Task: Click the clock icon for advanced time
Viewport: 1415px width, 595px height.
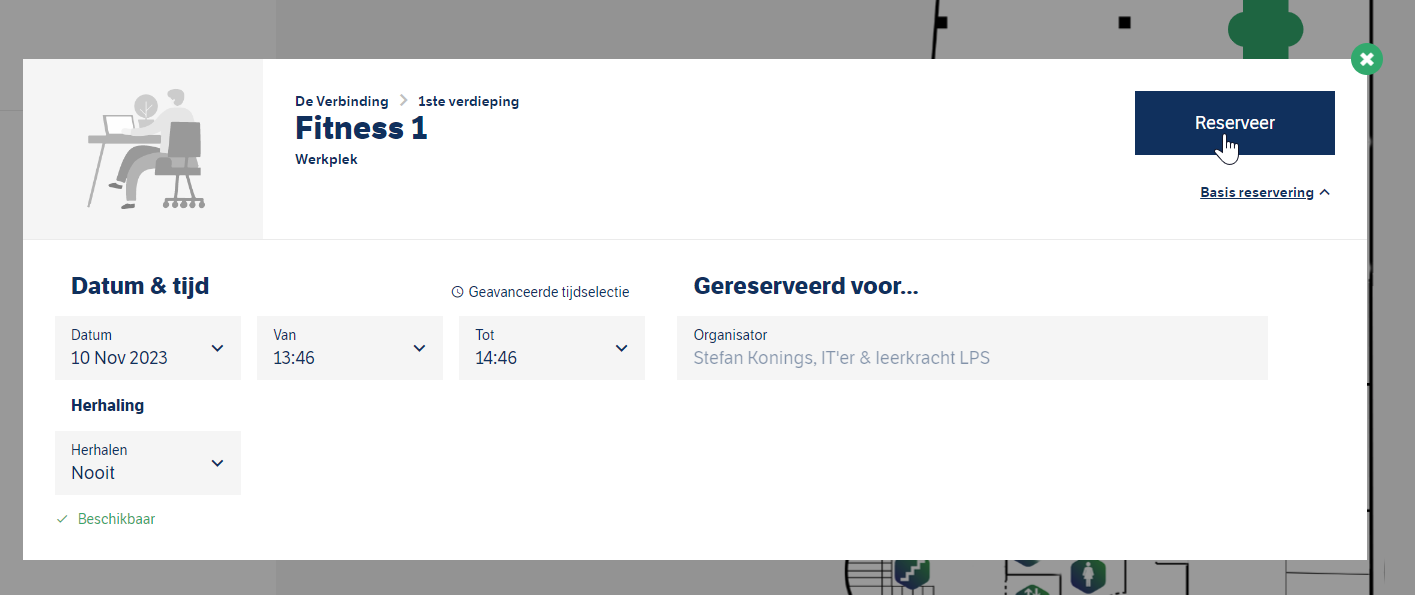Action: [x=458, y=292]
